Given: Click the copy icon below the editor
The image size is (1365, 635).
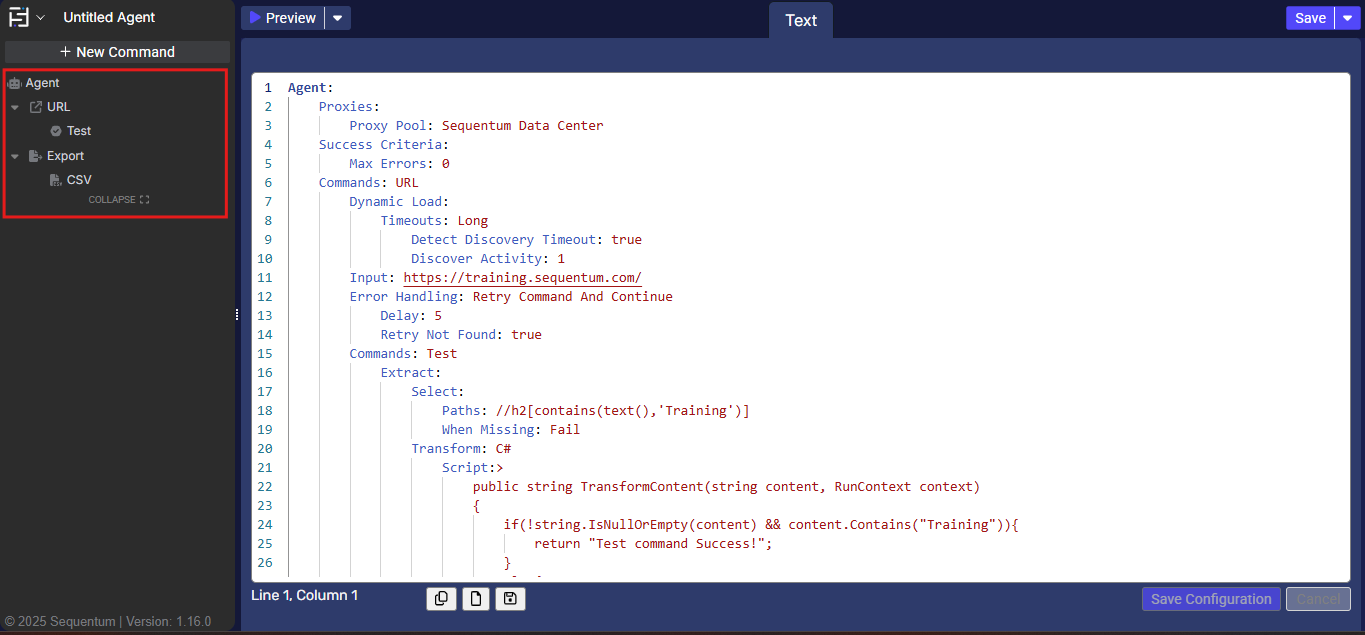Looking at the screenshot, I should coord(441,599).
